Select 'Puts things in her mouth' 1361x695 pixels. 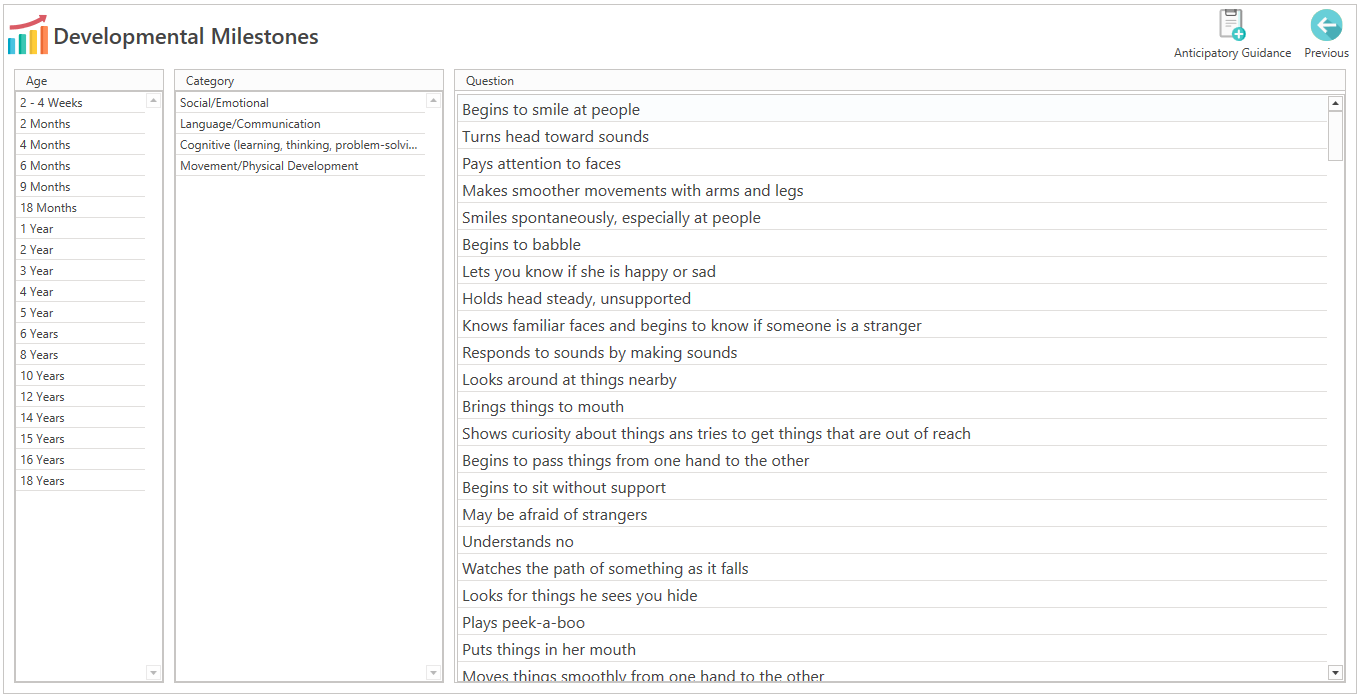point(893,649)
